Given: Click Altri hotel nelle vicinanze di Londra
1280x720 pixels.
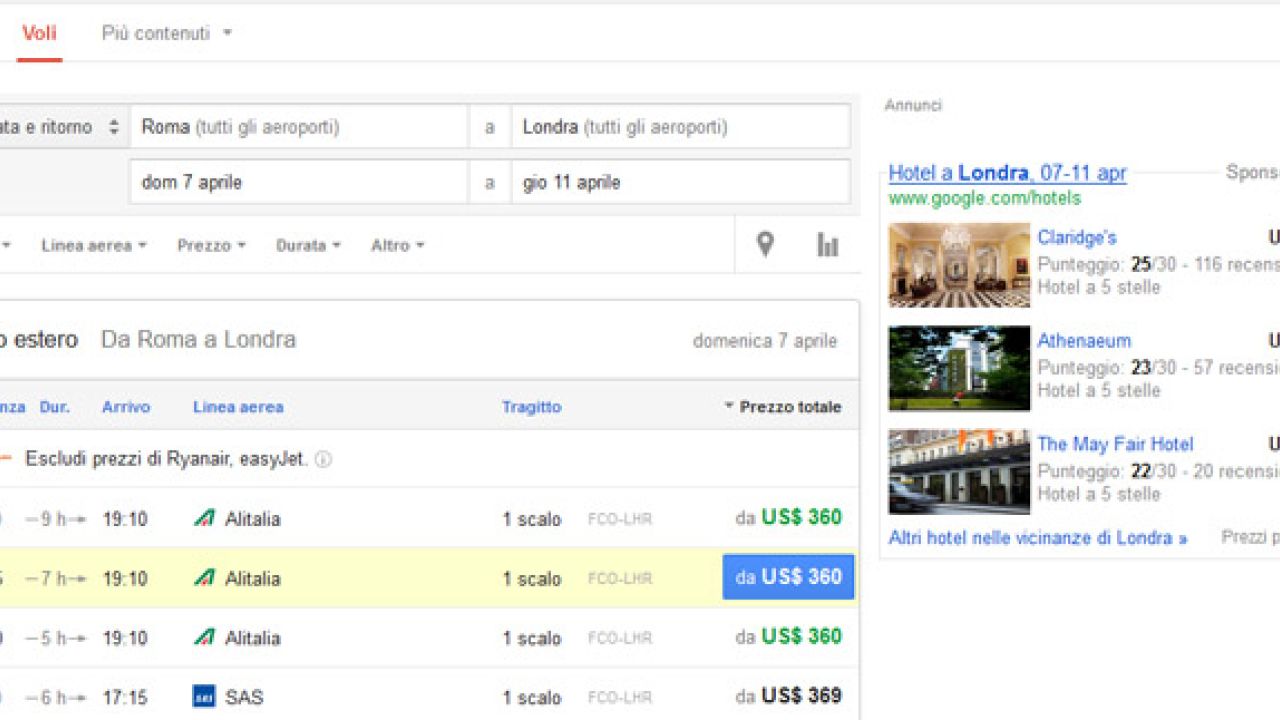Looking at the screenshot, I should 1037,538.
